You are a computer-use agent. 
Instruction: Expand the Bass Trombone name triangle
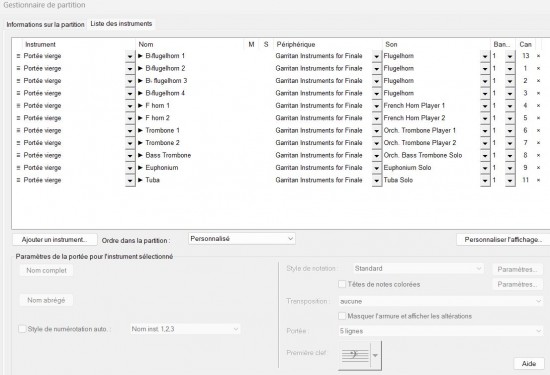tap(140, 155)
